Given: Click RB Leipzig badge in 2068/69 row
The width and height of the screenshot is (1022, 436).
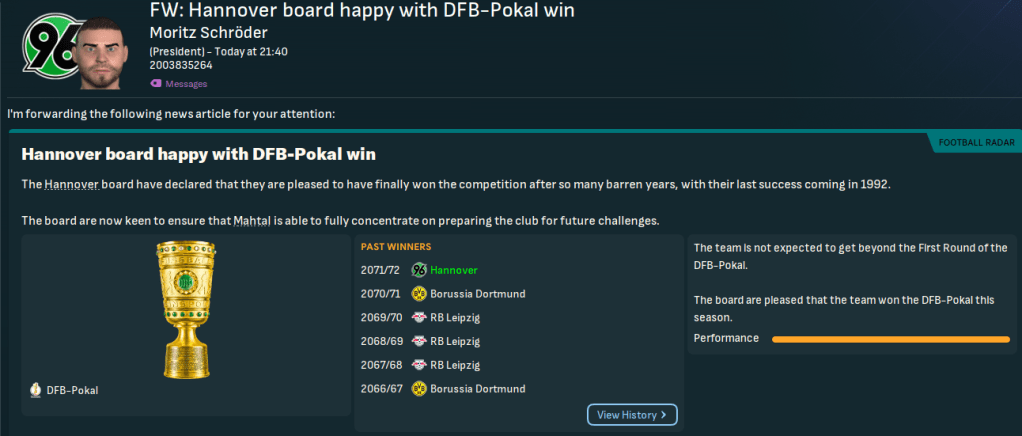Looking at the screenshot, I should click(420, 341).
